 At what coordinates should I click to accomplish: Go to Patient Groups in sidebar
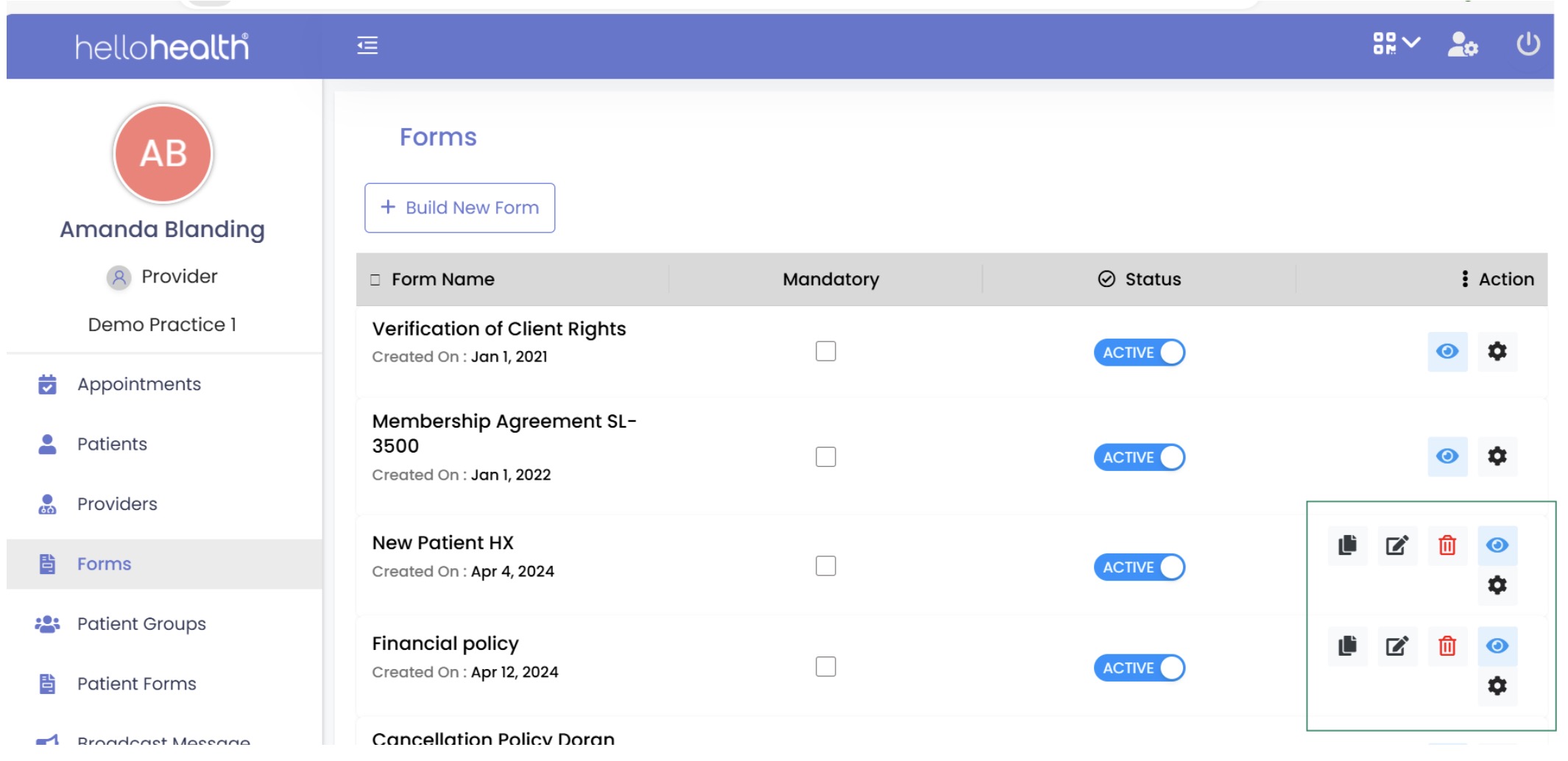tap(141, 624)
